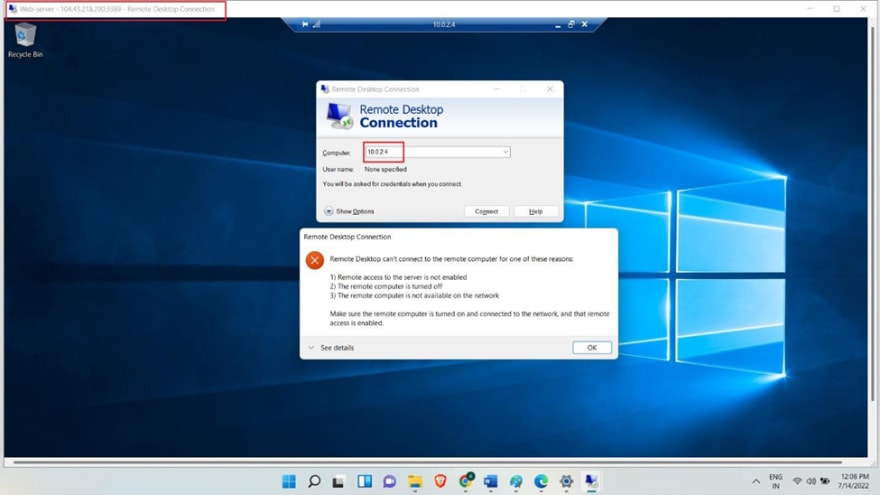
Task: Show hidden icons in system tray
Action: pyautogui.click(x=756, y=482)
